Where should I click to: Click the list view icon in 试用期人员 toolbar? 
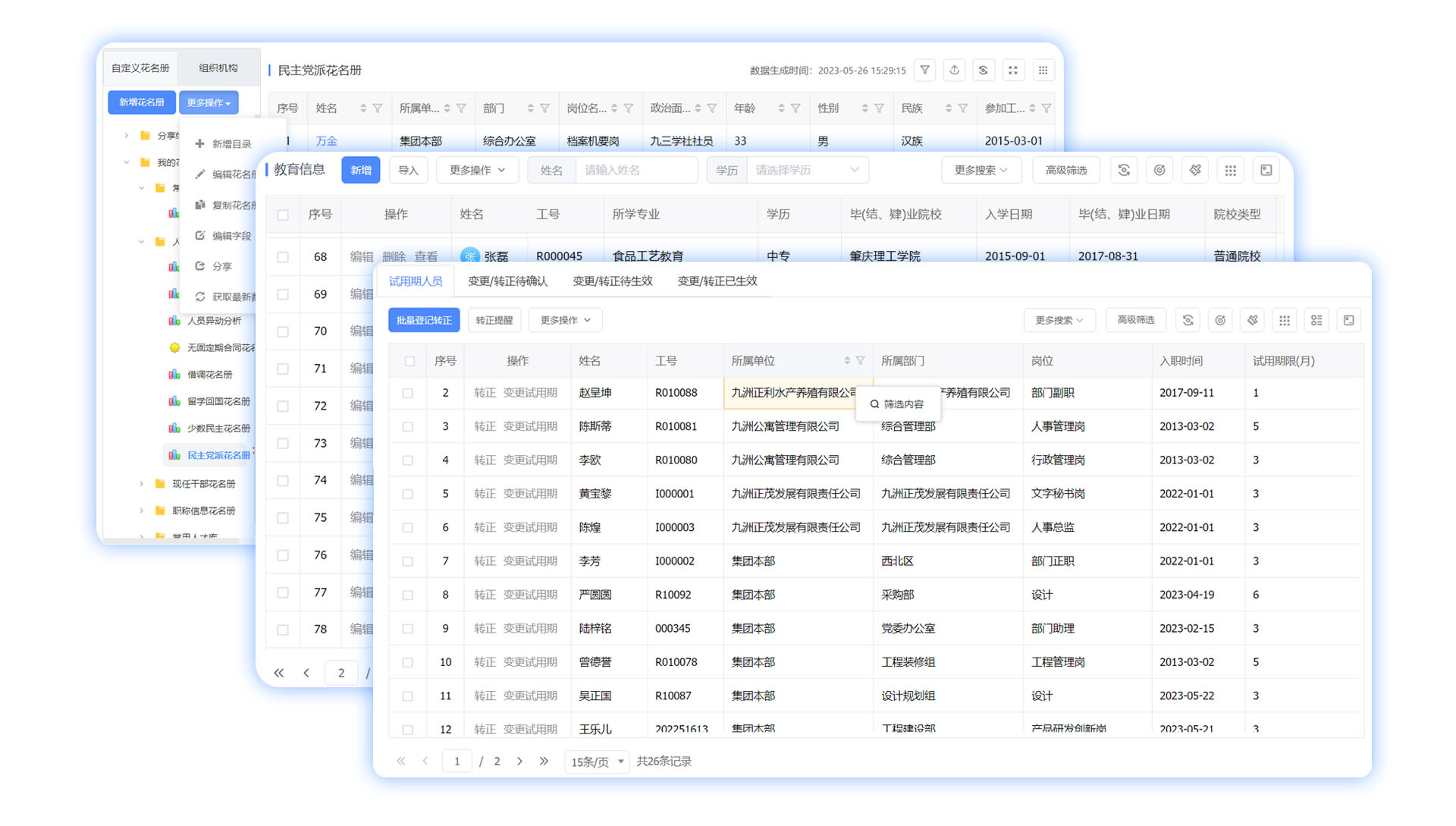click(x=1316, y=320)
